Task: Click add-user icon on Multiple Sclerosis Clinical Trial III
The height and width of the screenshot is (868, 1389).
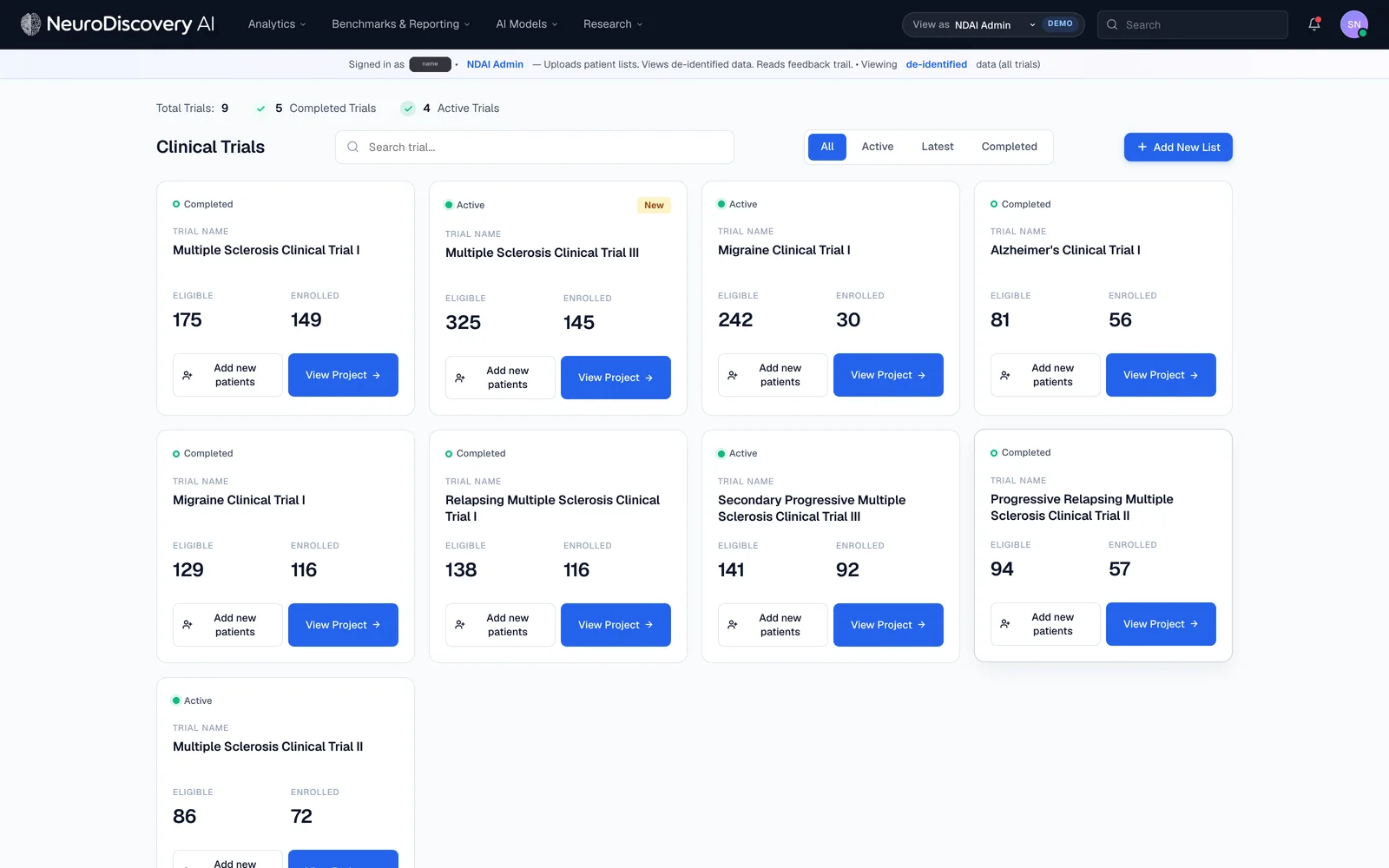Action: (460, 378)
